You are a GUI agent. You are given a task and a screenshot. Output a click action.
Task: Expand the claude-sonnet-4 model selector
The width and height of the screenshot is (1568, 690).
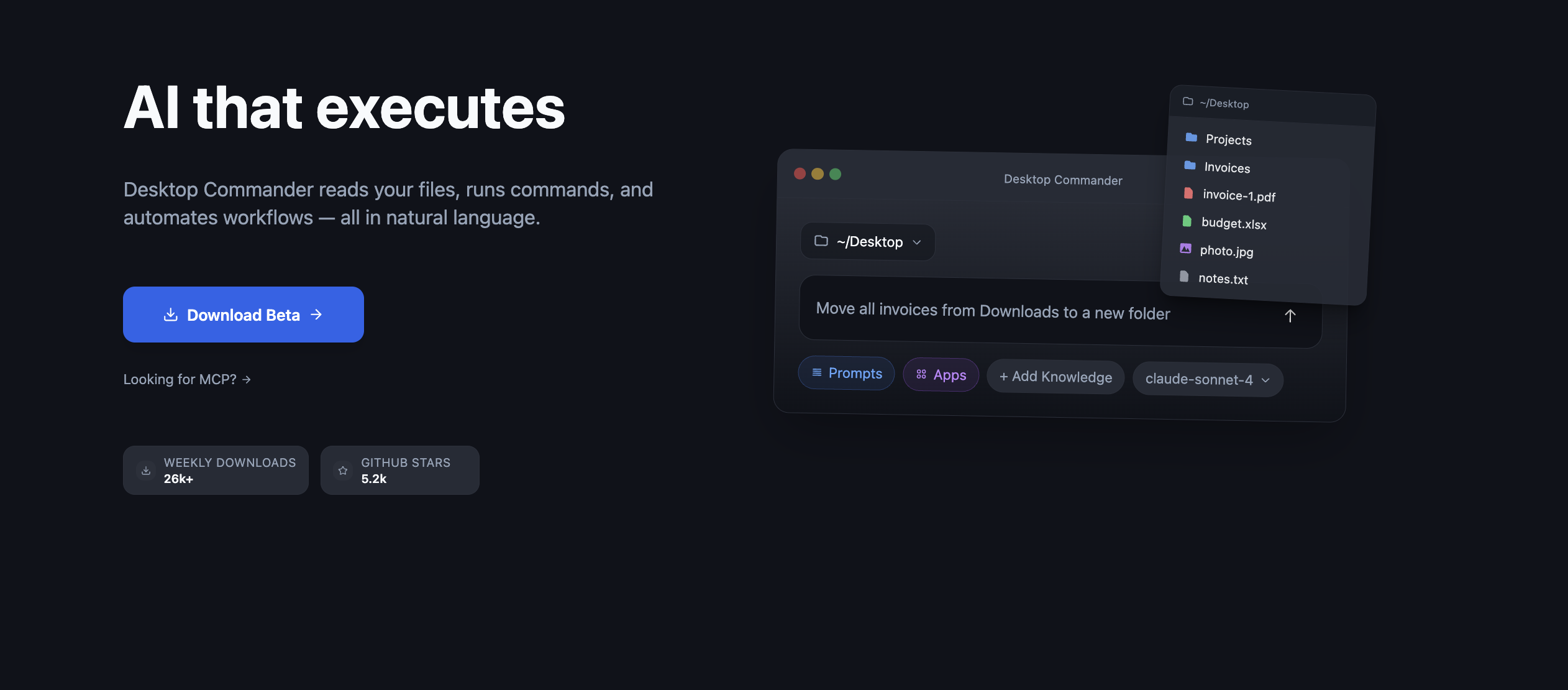point(1207,379)
